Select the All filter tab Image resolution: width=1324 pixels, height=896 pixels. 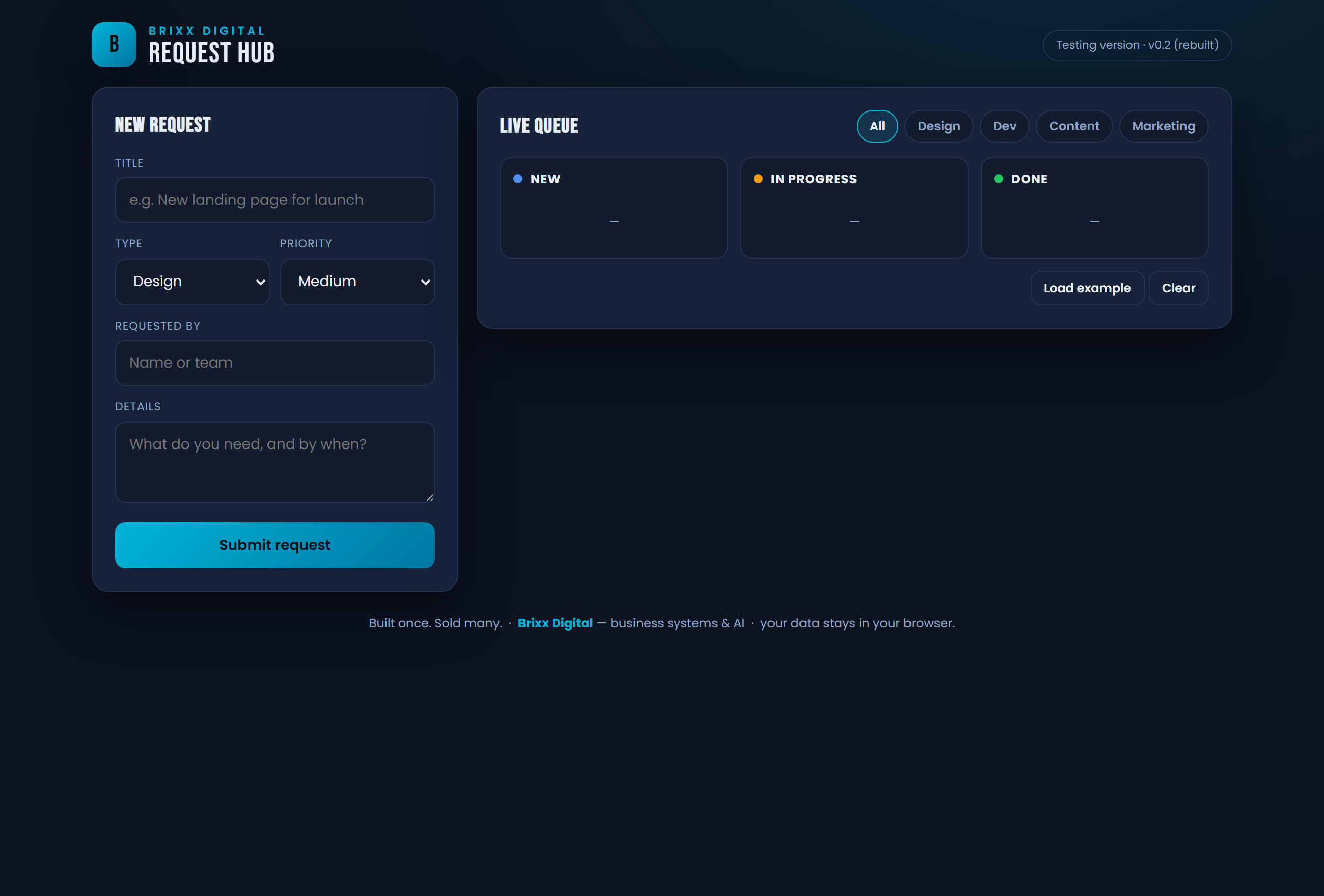877,126
